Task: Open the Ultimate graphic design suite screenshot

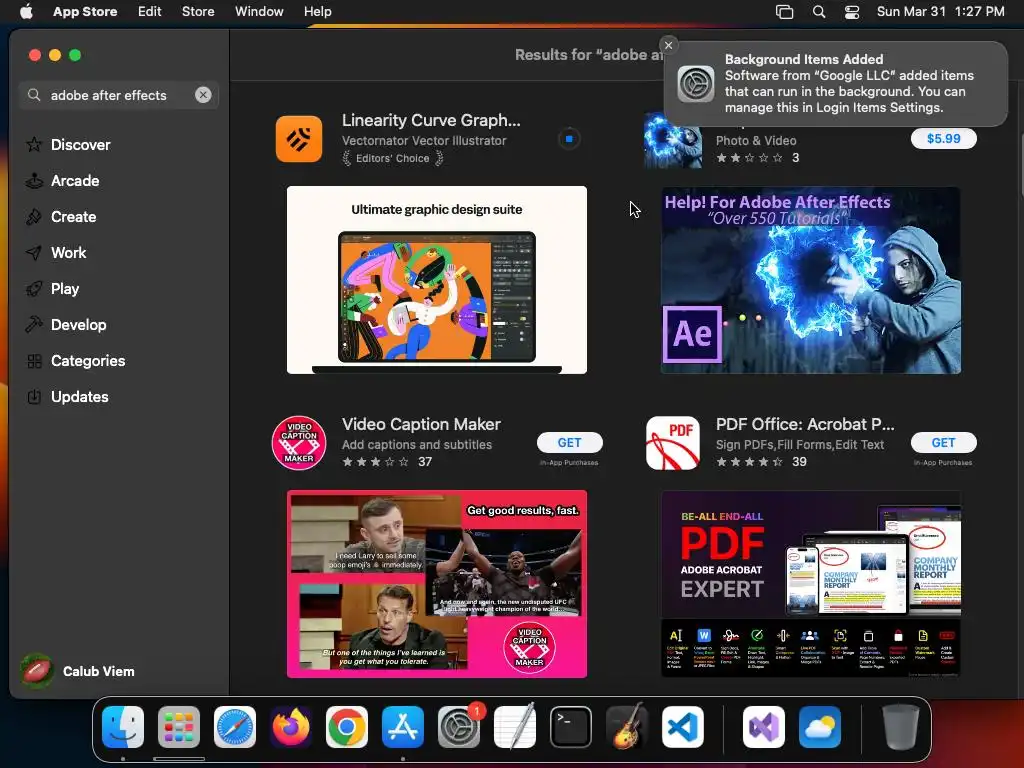Action: pos(437,280)
